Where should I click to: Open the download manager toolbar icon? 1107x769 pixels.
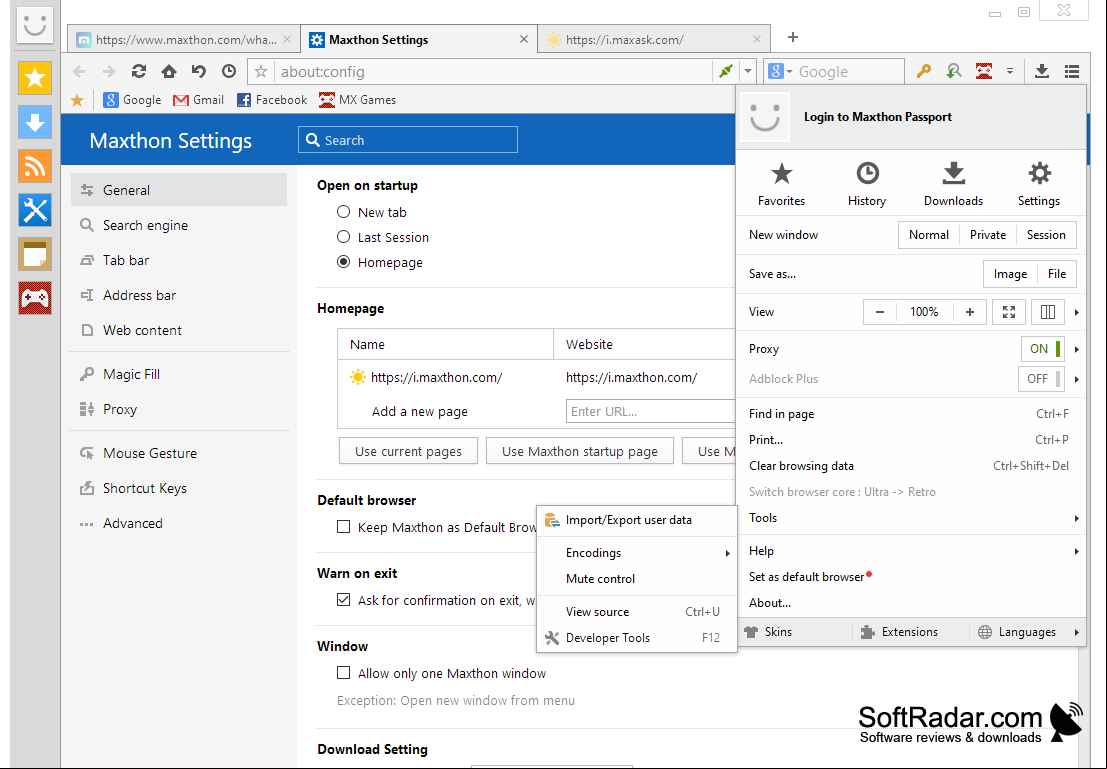pos(1041,71)
